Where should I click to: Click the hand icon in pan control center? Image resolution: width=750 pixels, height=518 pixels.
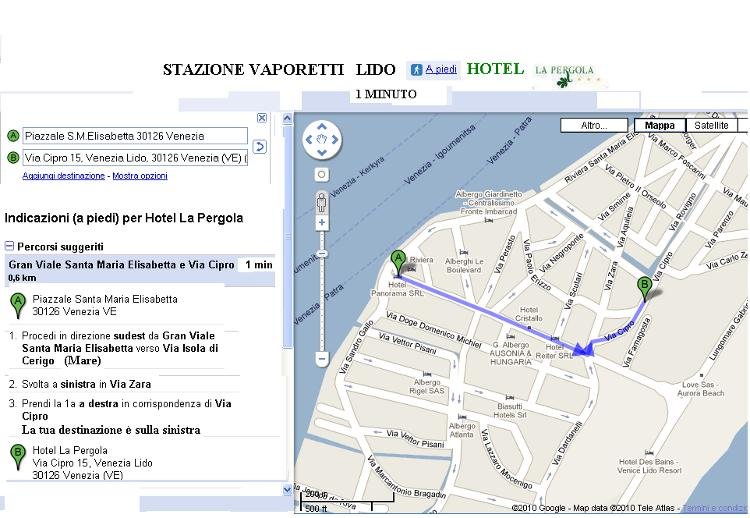[x=321, y=140]
